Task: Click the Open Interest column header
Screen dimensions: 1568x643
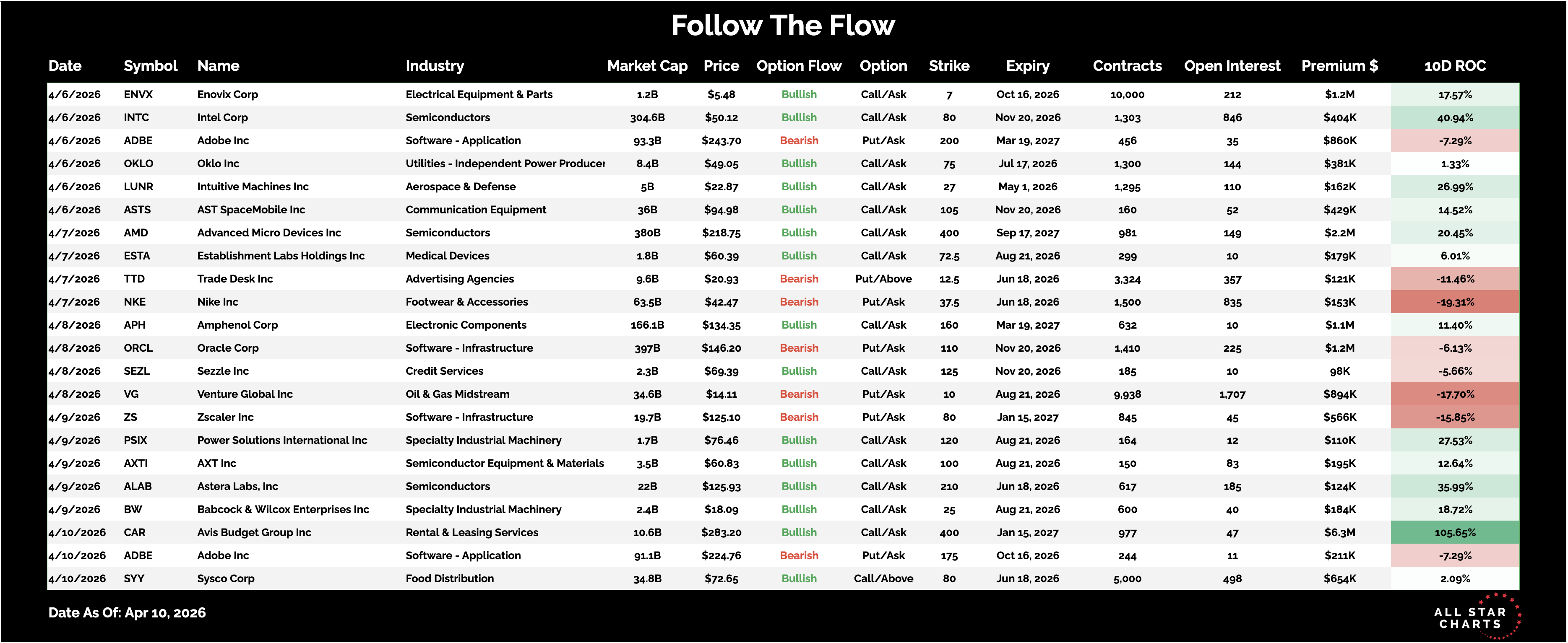Action: click(1232, 66)
